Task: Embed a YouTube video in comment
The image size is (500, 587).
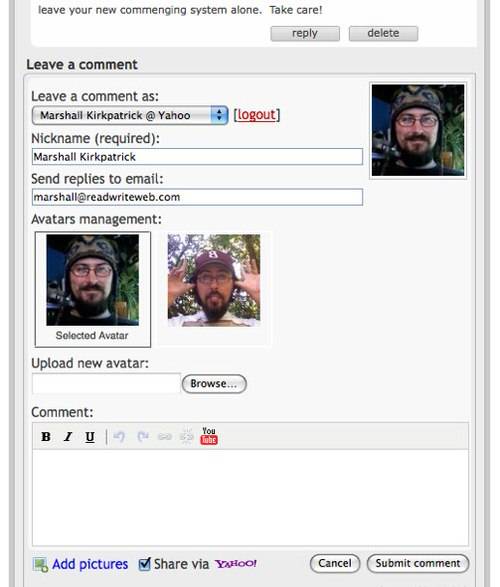Action: (209, 436)
